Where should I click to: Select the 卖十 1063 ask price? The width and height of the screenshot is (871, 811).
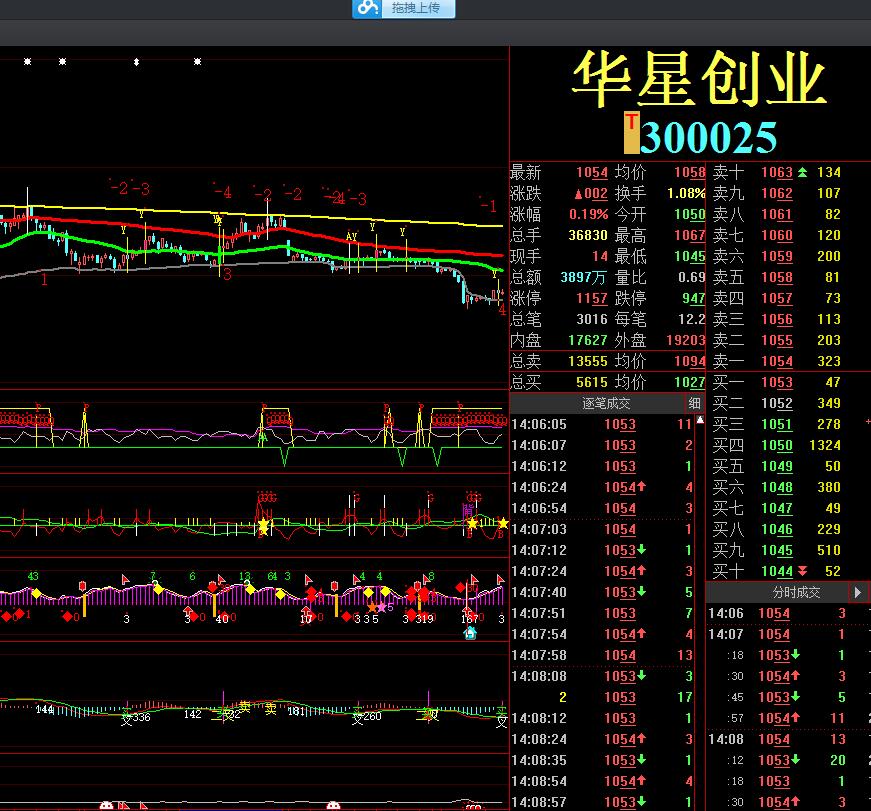point(777,172)
